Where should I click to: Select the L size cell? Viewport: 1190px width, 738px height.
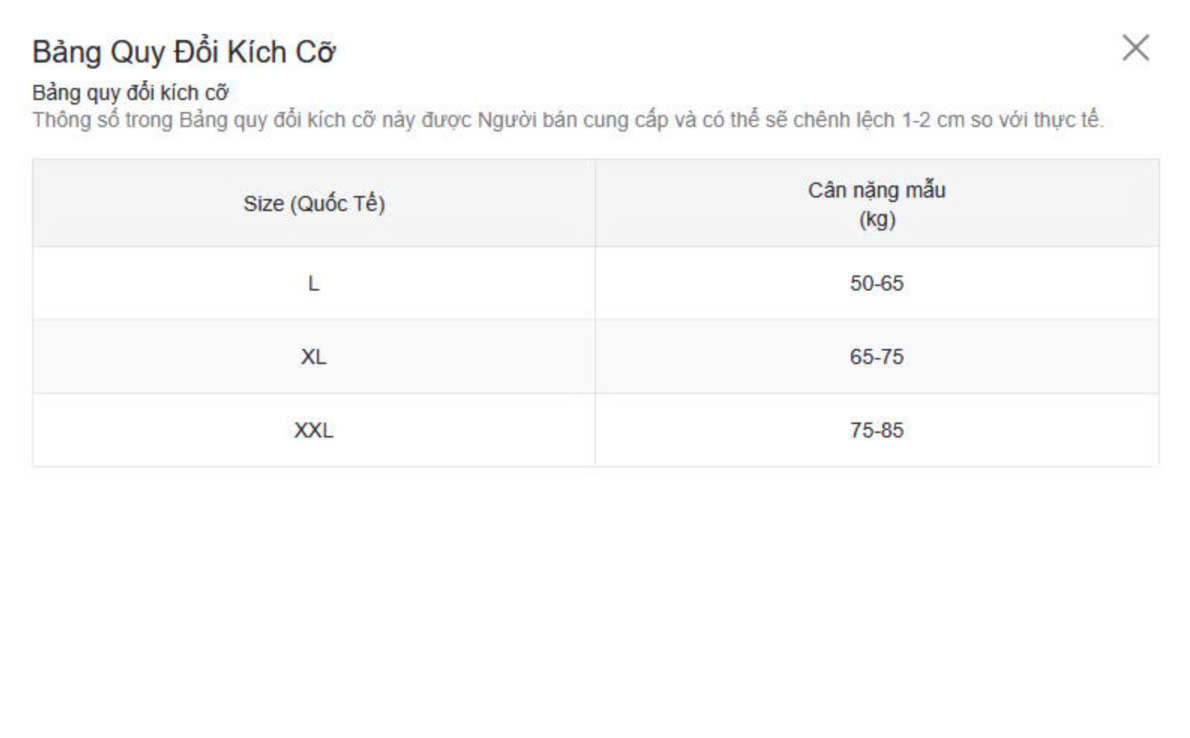tap(314, 284)
